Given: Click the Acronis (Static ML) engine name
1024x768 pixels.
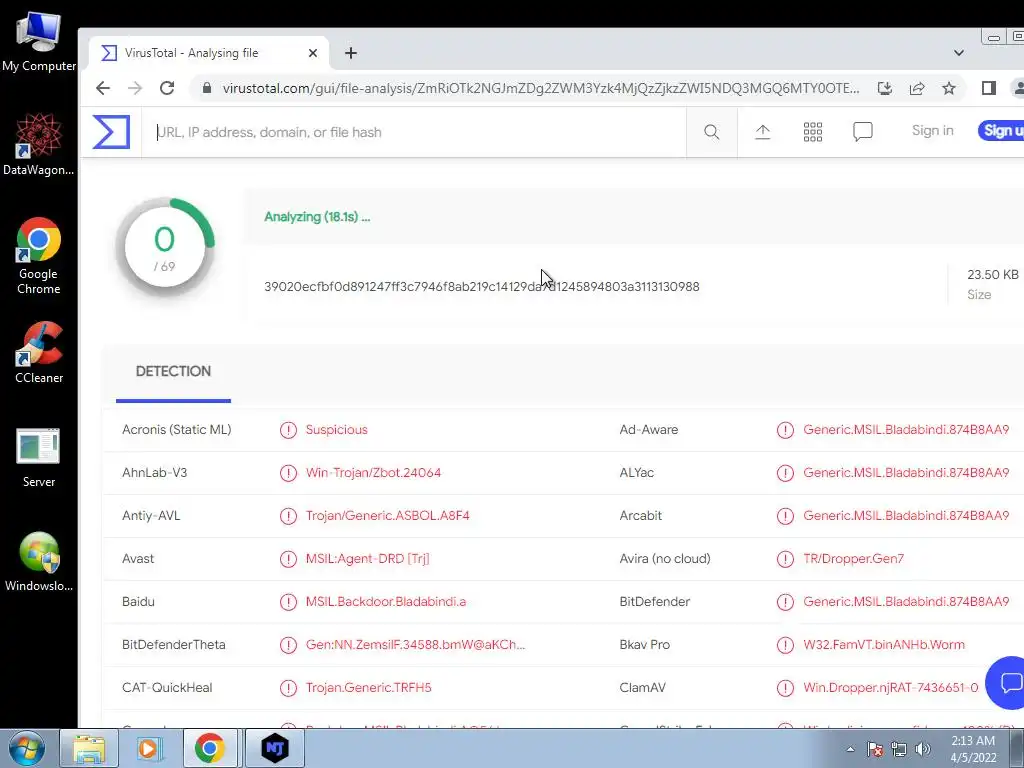Looking at the screenshot, I should 176,430.
